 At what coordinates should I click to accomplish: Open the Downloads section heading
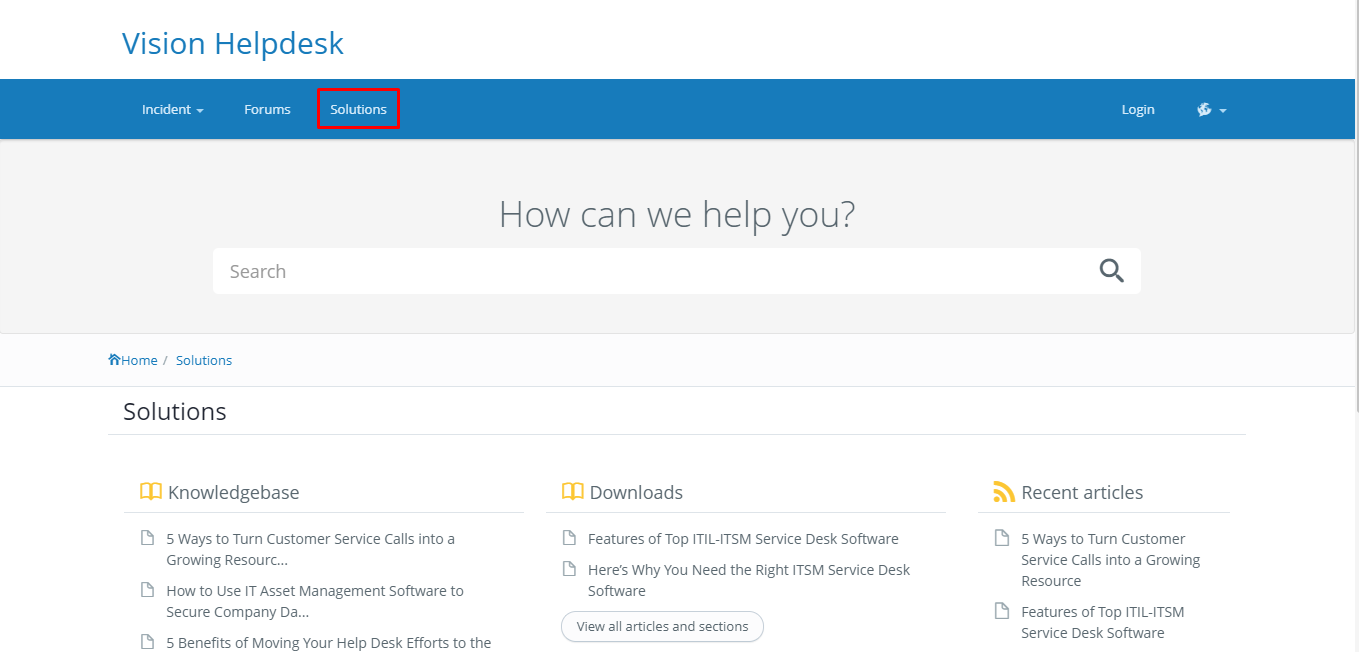(x=636, y=492)
